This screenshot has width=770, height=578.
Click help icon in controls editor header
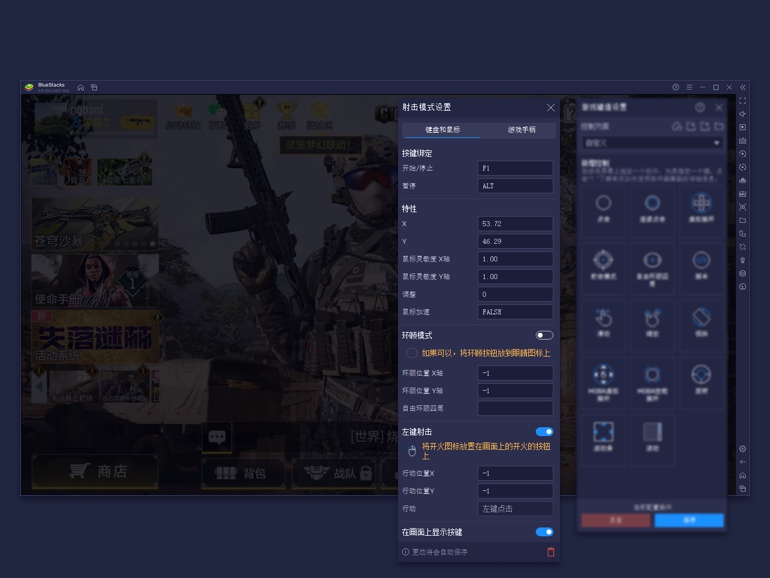tap(700, 108)
